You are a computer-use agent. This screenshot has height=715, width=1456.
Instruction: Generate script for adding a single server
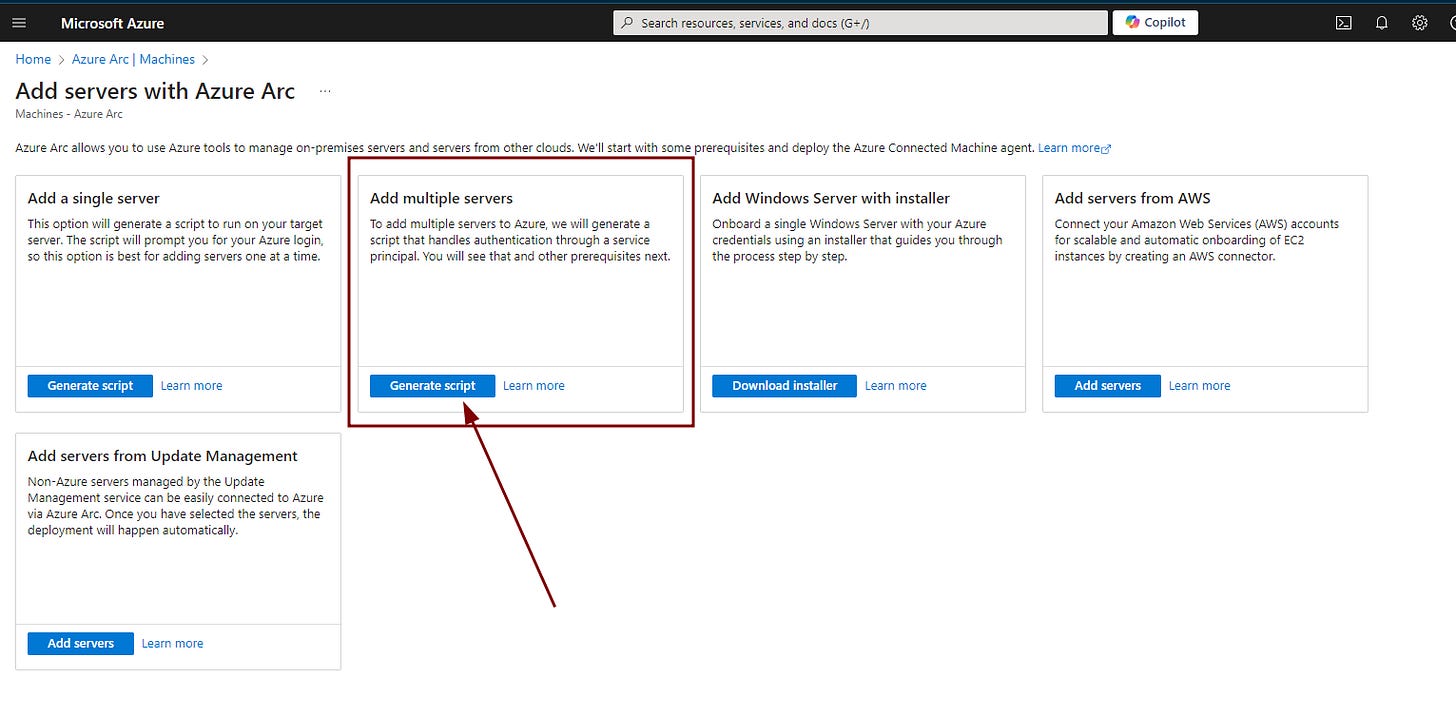(89, 385)
